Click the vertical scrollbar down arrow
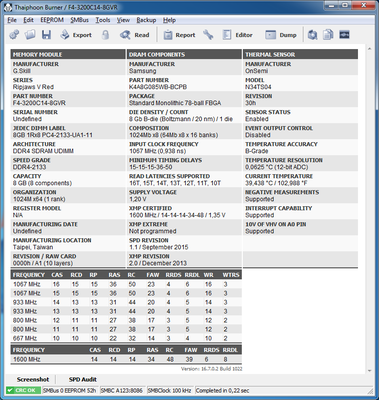Screen dimensions: 379x400 [370, 371]
